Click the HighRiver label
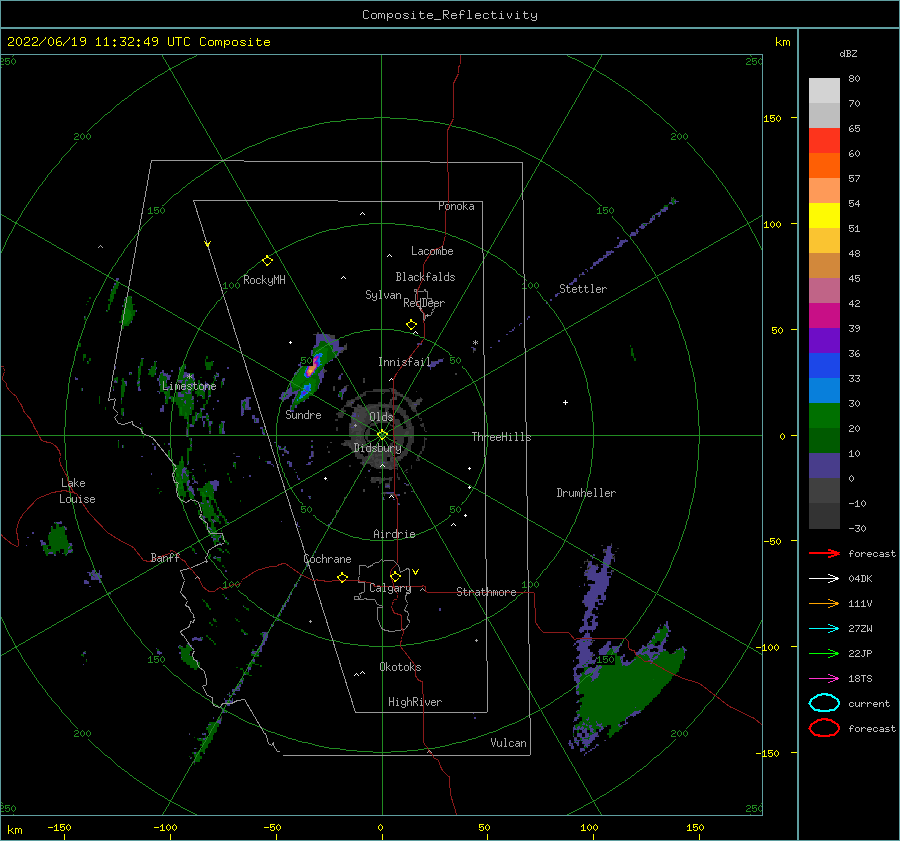This screenshot has height=841, width=900. coord(415,702)
